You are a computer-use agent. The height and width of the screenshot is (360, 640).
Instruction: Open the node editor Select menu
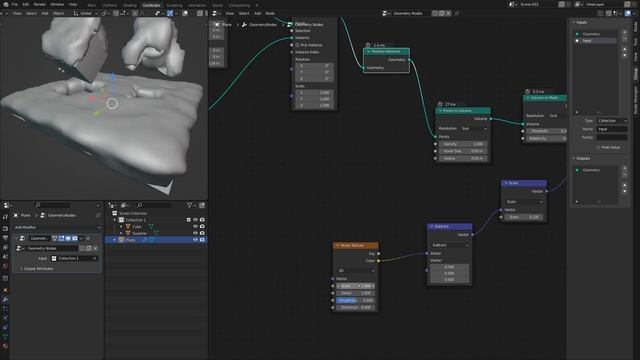point(244,13)
